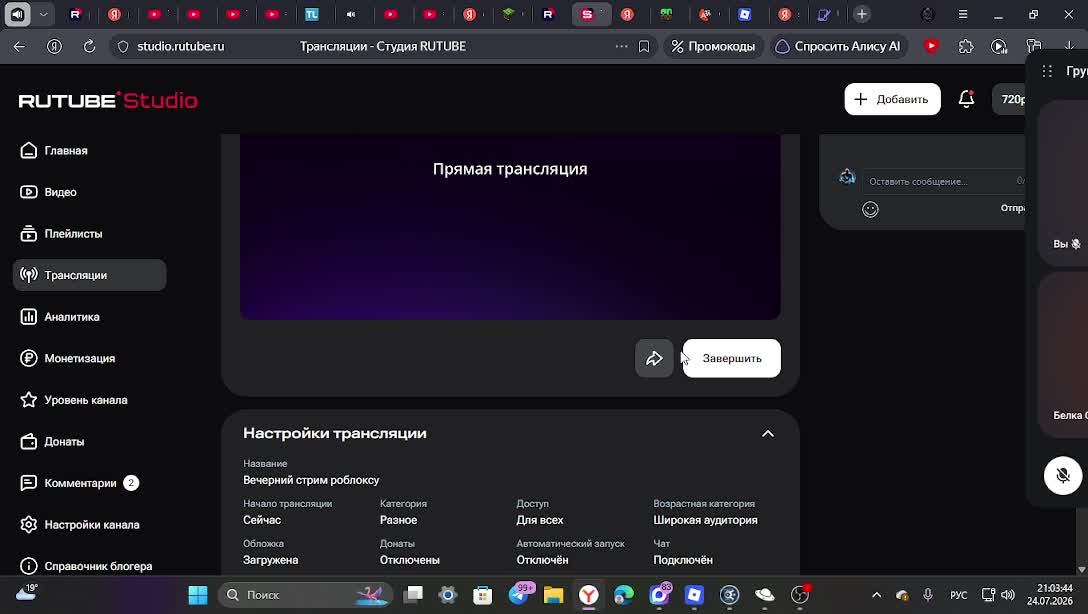Image resolution: width=1088 pixels, height=614 pixels.
Task: Open Roblox from the taskbar
Action: click(x=695, y=595)
